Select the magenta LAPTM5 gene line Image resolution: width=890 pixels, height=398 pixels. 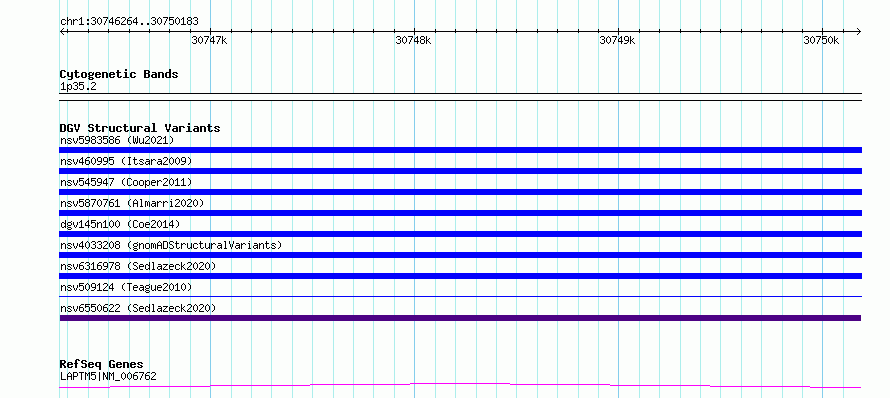pos(460,386)
